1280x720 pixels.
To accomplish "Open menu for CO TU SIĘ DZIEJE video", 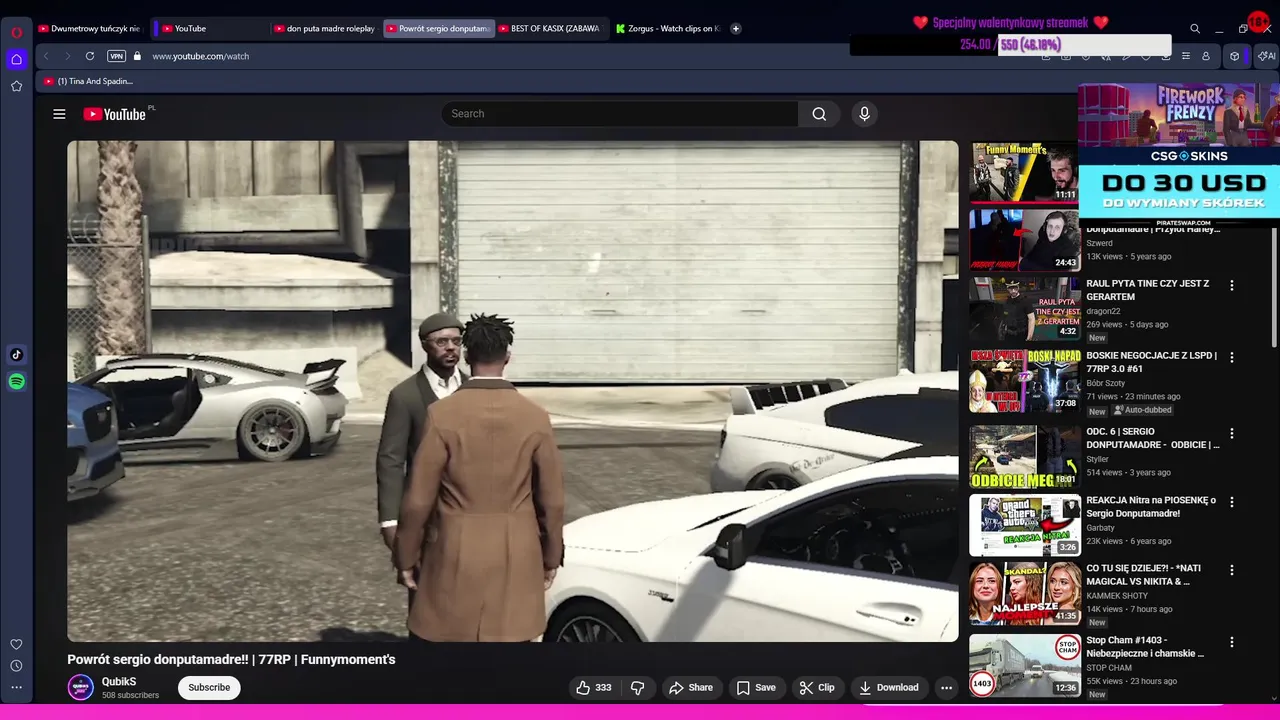I will tap(1232, 570).
